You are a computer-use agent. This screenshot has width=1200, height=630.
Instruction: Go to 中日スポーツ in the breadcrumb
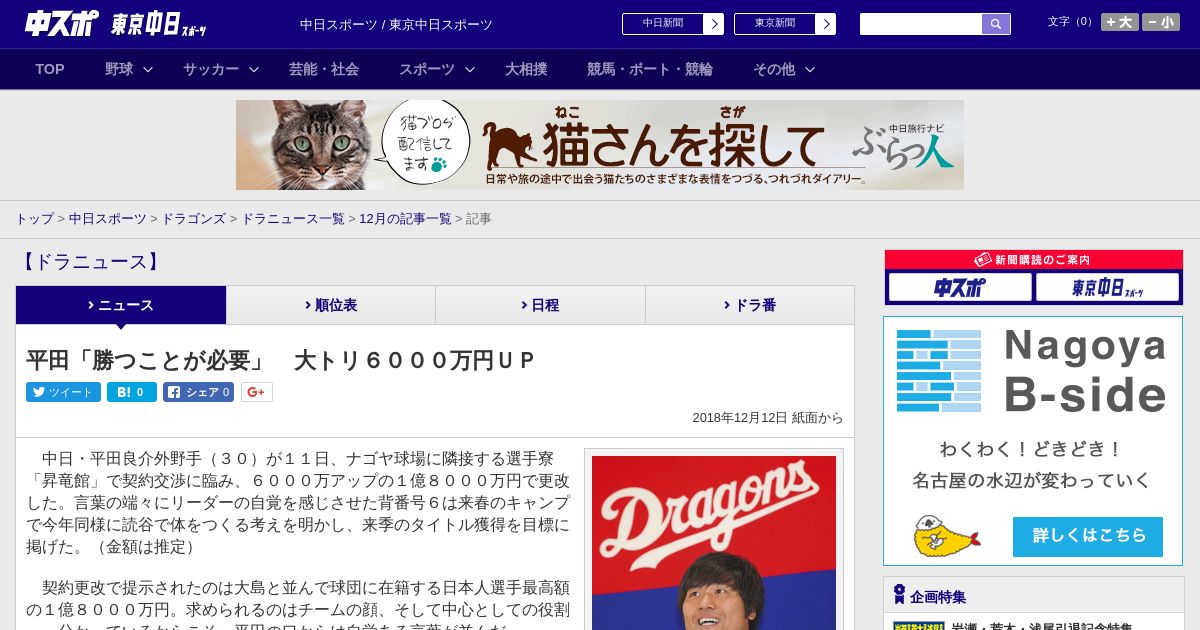pos(107,218)
